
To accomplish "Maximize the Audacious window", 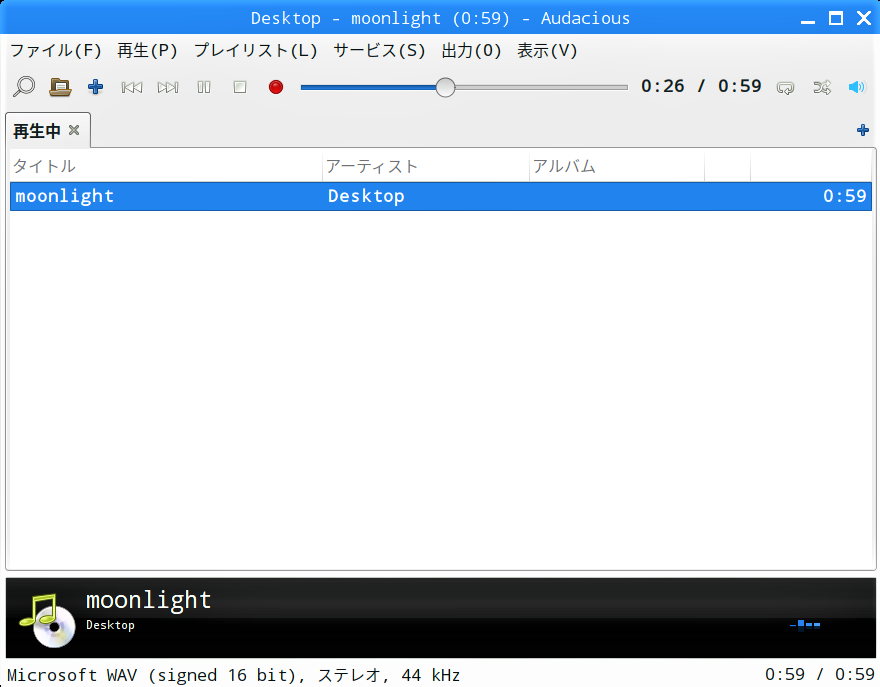I will [x=836, y=19].
